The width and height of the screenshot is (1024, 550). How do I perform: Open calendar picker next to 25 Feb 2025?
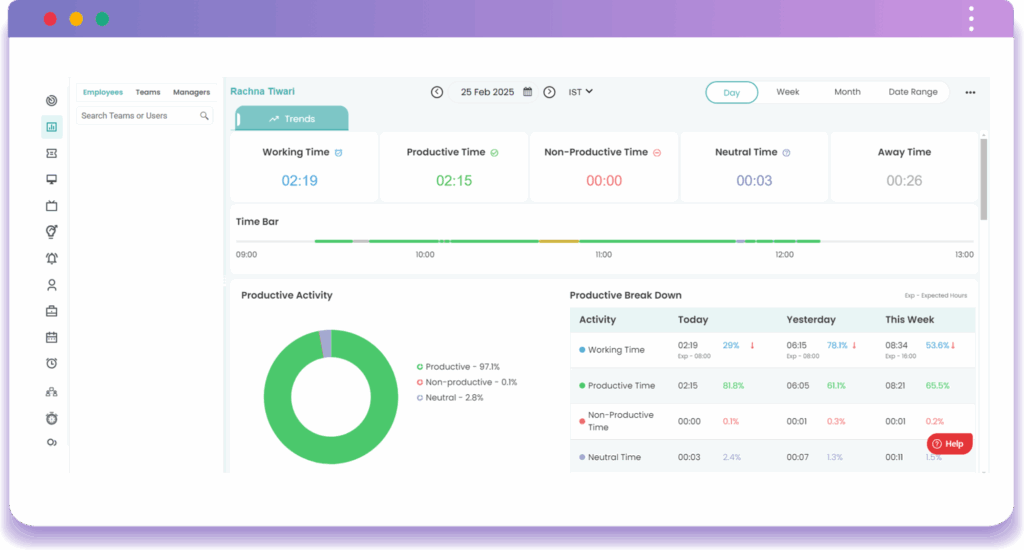[528, 92]
